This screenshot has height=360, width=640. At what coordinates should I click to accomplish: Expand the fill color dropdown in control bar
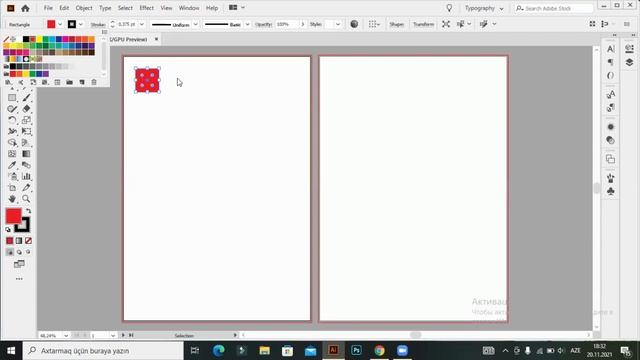(x=60, y=24)
